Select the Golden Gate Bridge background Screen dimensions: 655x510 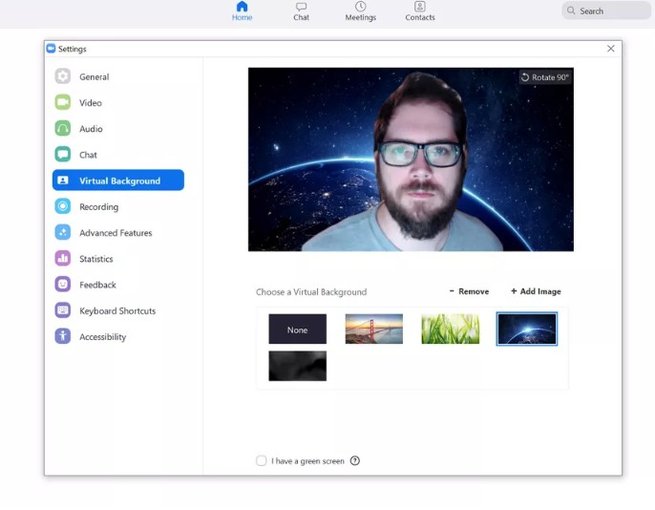(374, 329)
